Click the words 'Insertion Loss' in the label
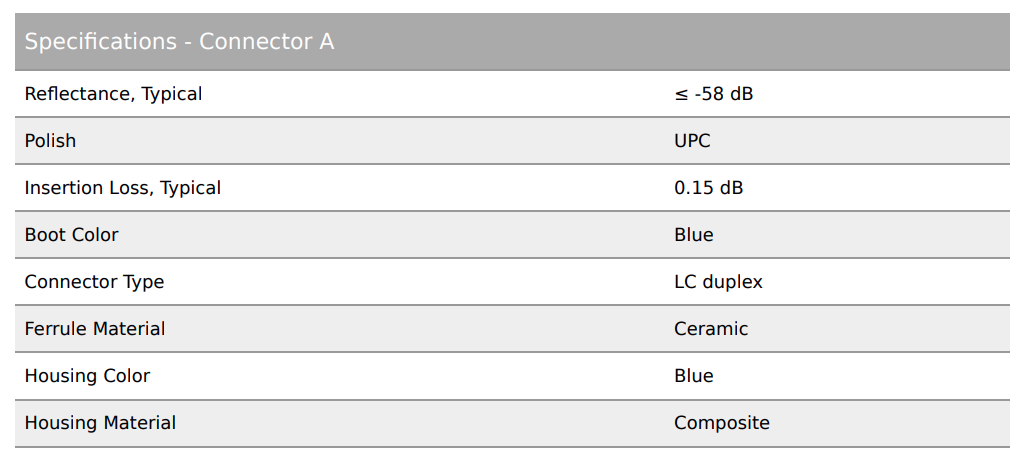Screen dimensions: 1020x462 click(85, 188)
